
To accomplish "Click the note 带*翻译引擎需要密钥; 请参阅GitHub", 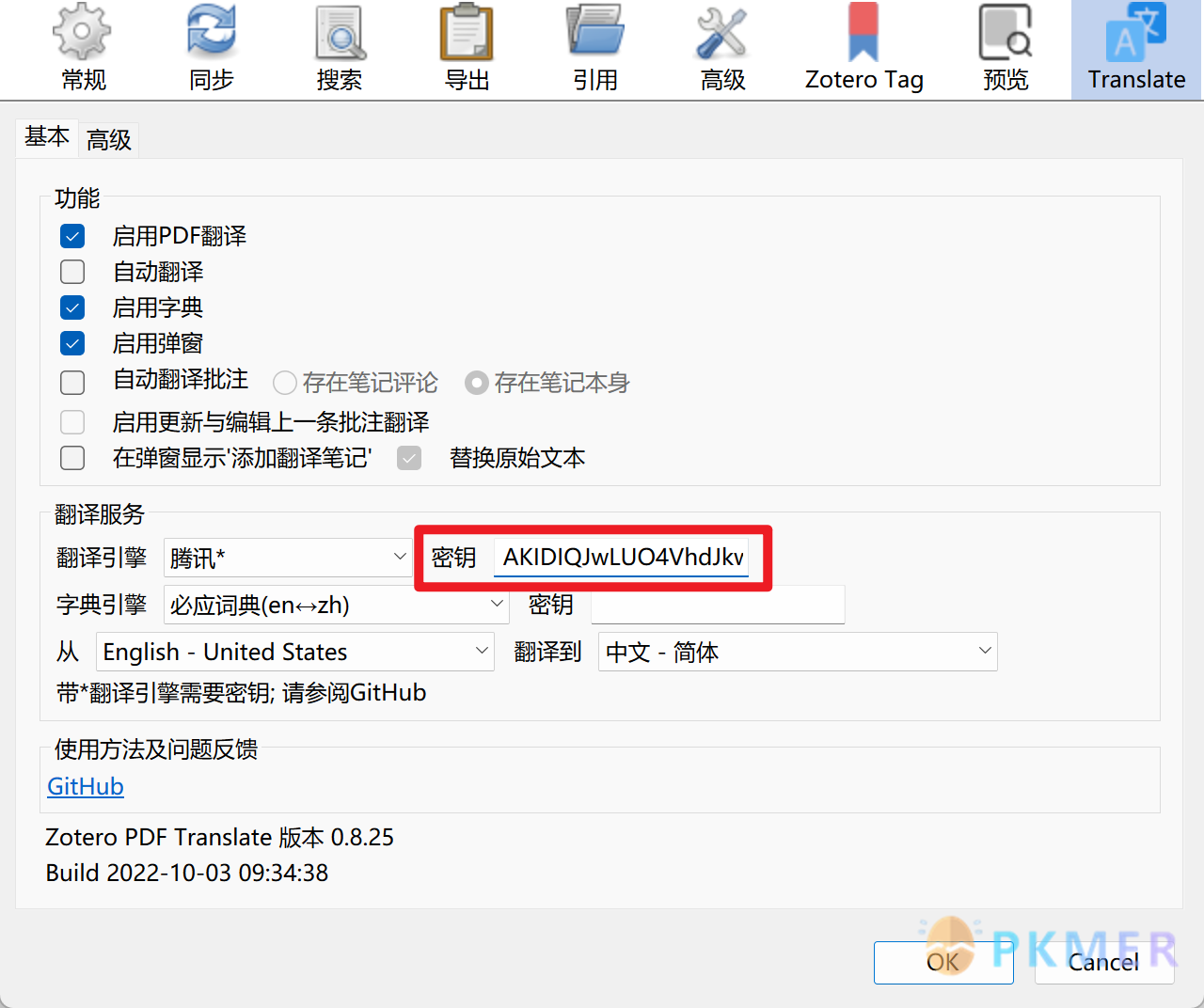I will [x=242, y=693].
